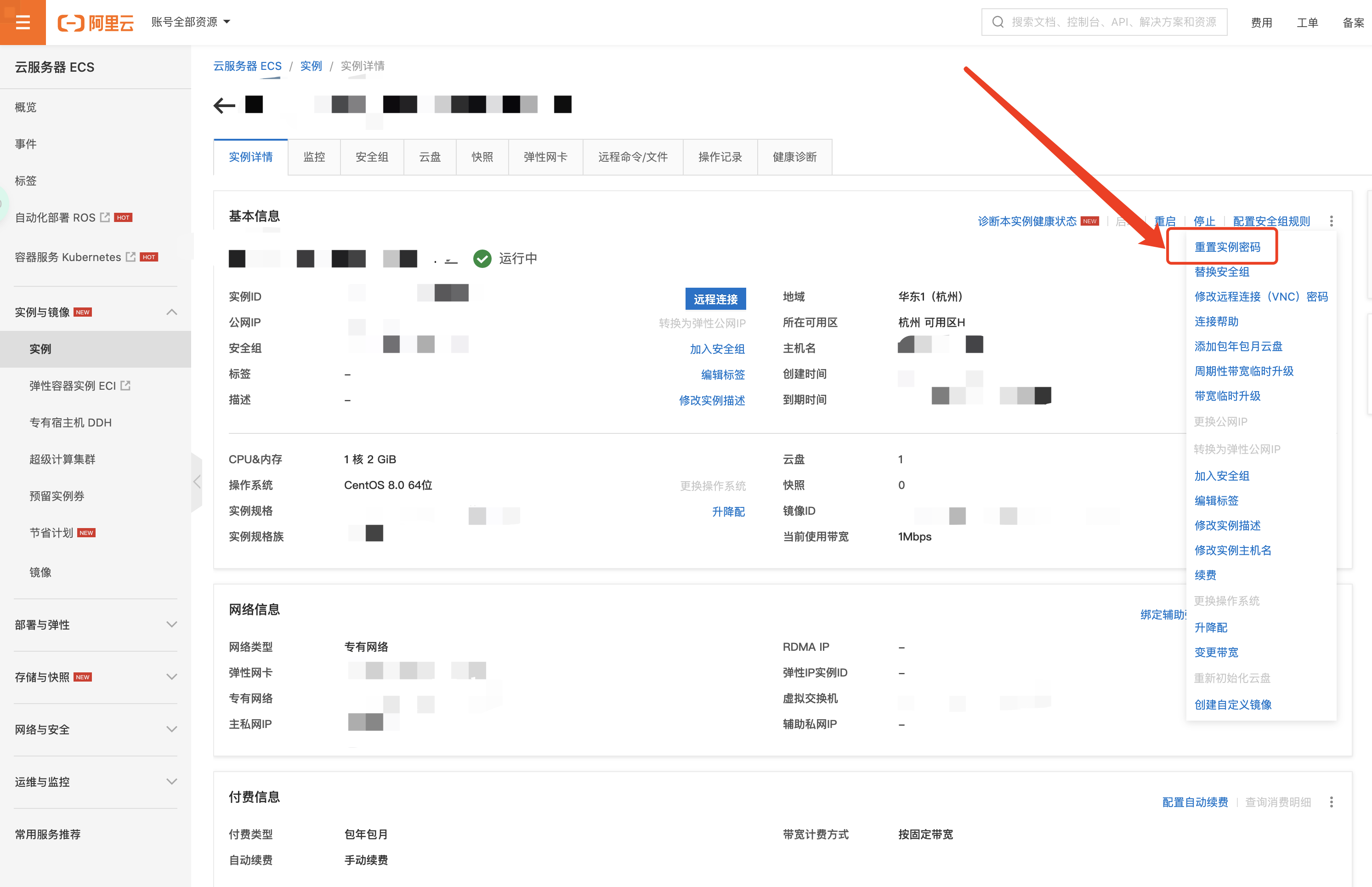Viewport: 1372px width, 887px height.
Task: Click the Alibaba Cloud logo
Action: pos(96,23)
